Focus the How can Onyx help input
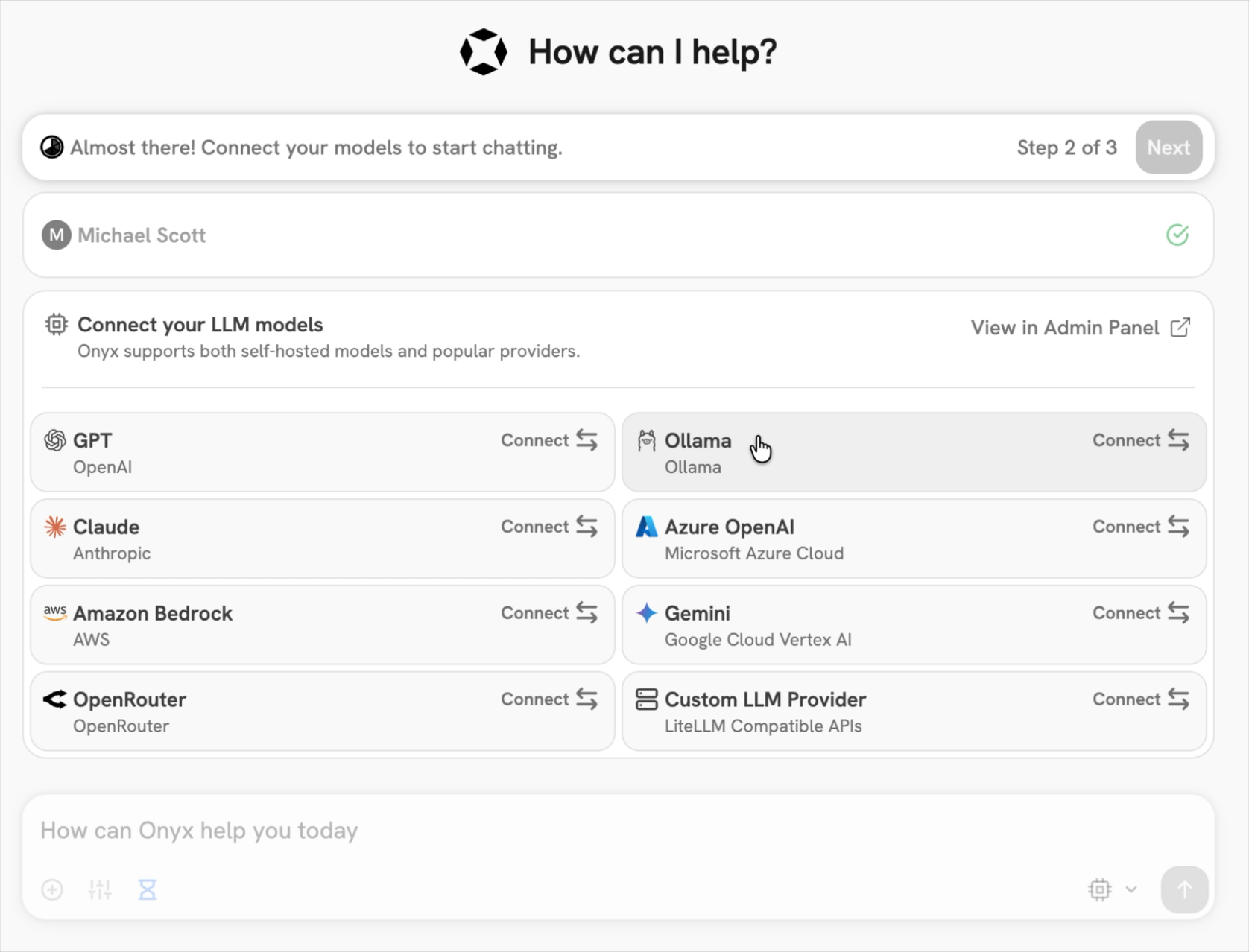Viewport: 1249px width, 952px height. pos(522,831)
